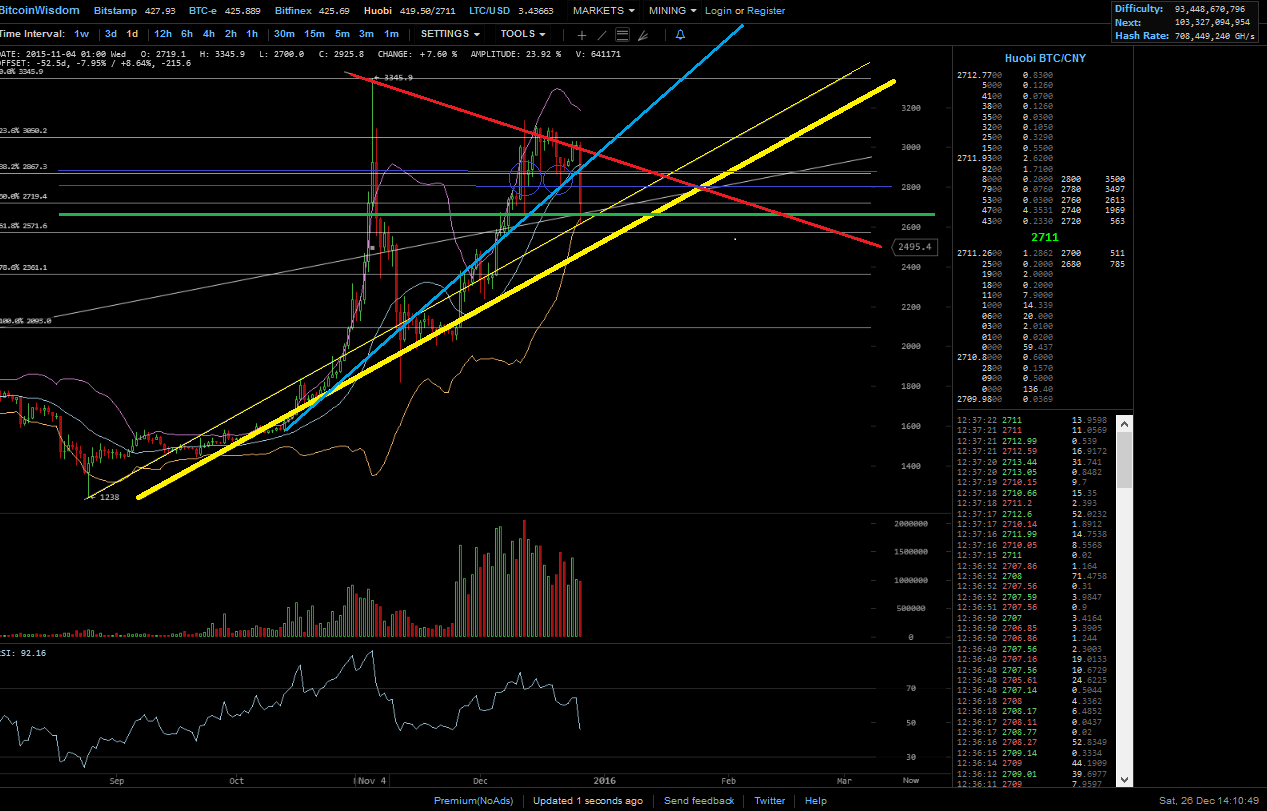Set time interval to 5m

coord(342,34)
